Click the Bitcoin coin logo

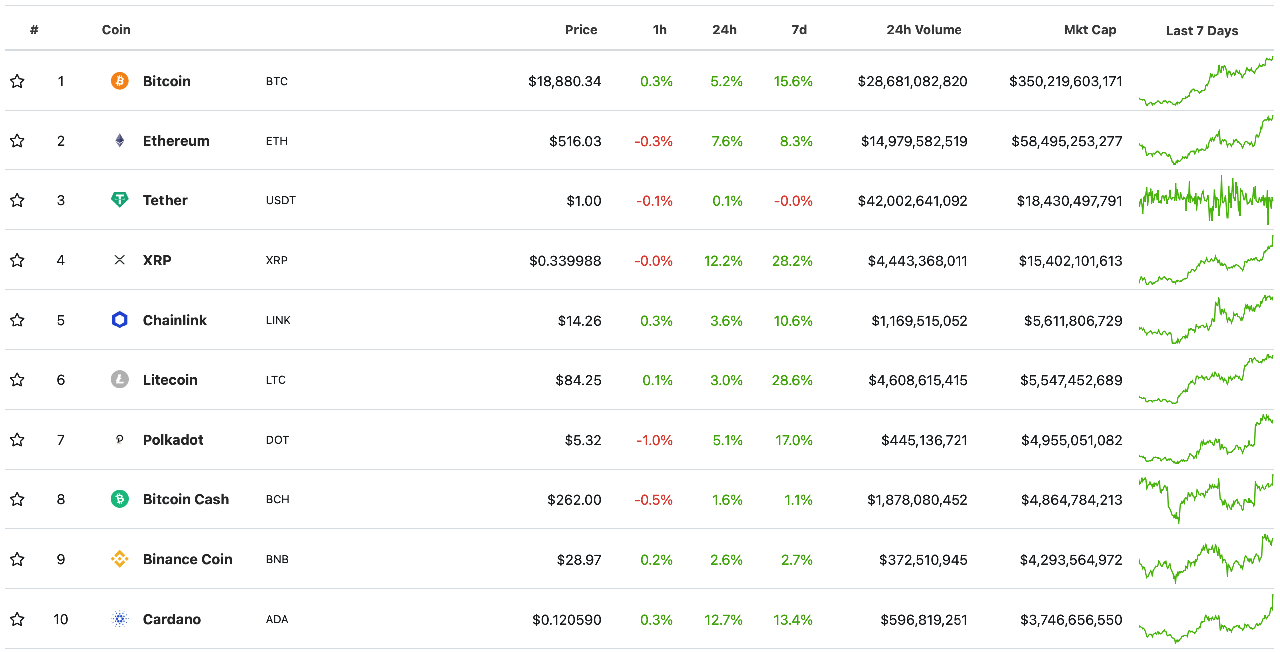[x=120, y=81]
